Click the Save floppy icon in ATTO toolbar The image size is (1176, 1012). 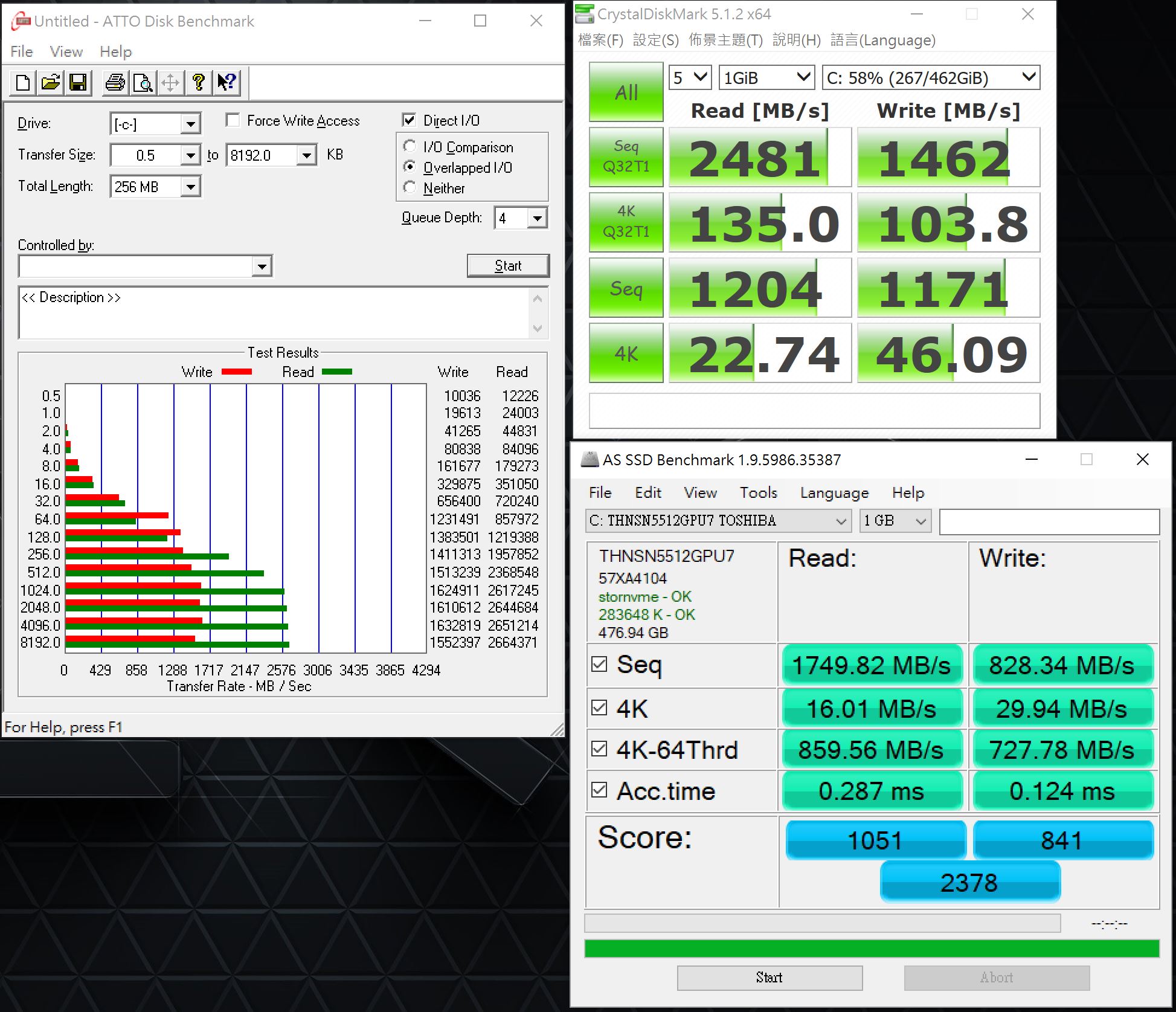coord(79,83)
